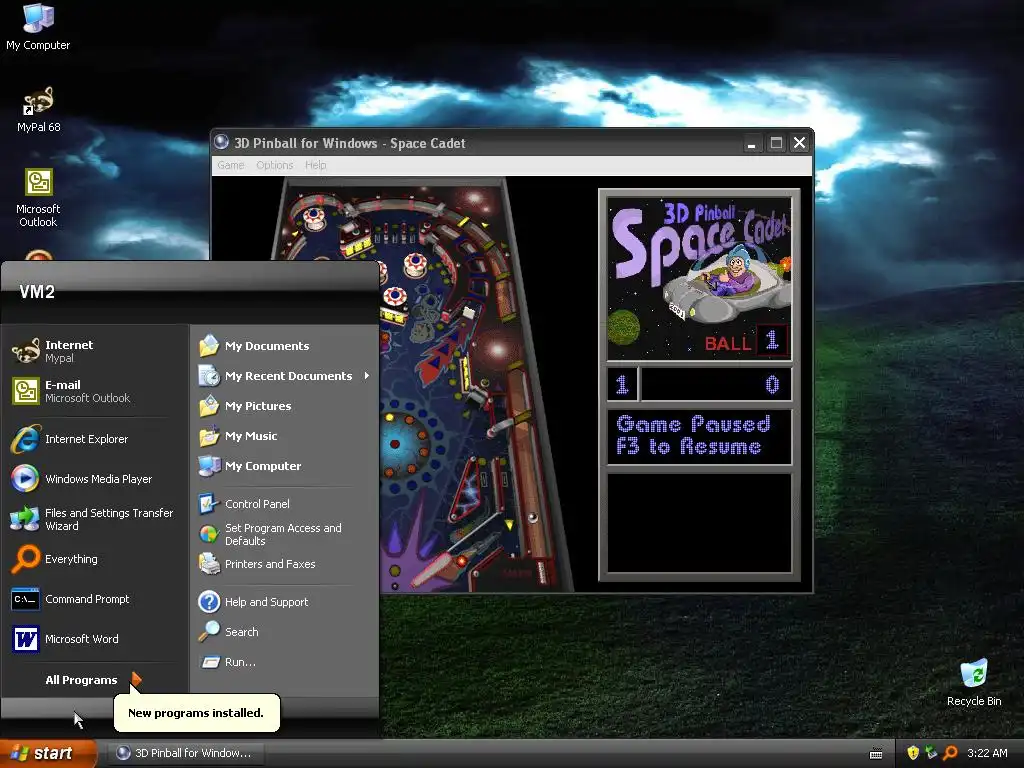Open My Music folder

(x=285, y=436)
